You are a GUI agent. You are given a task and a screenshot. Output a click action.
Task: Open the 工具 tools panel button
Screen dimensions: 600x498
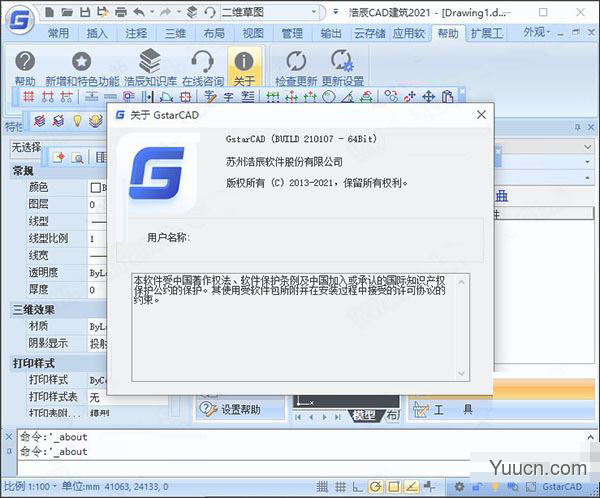(x=502, y=410)
